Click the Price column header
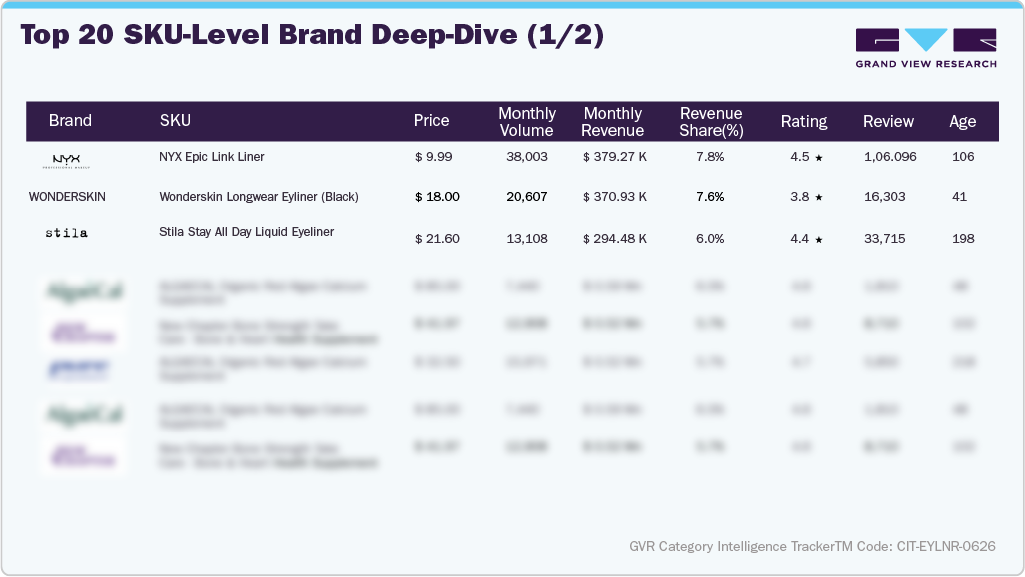Image resolution: width=1025 pixels, height=577 pixels. (x=431, y=120)
